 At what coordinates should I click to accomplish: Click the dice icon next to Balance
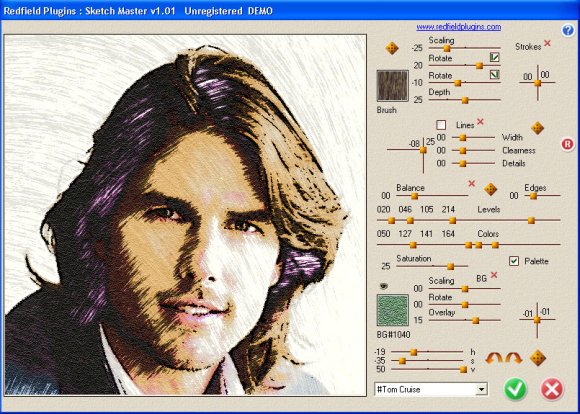tap(490, 189)
